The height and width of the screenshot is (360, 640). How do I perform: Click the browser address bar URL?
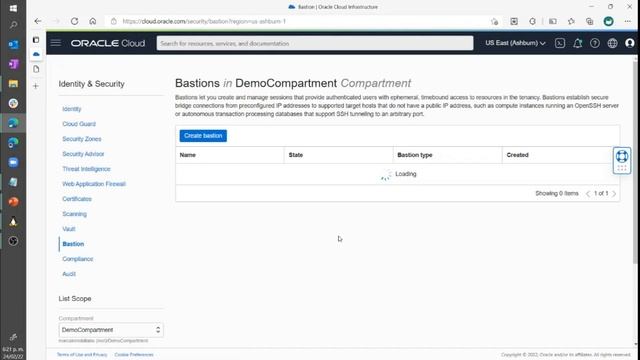[x=204, y=21]
